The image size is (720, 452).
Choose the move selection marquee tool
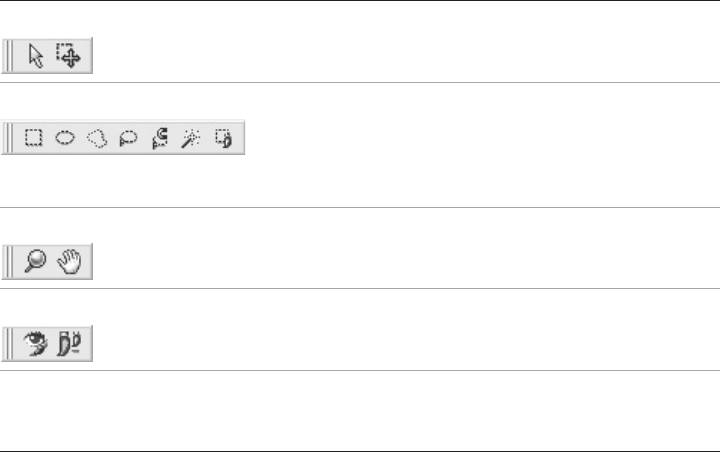pyautogui.click(x=68, y=56)
